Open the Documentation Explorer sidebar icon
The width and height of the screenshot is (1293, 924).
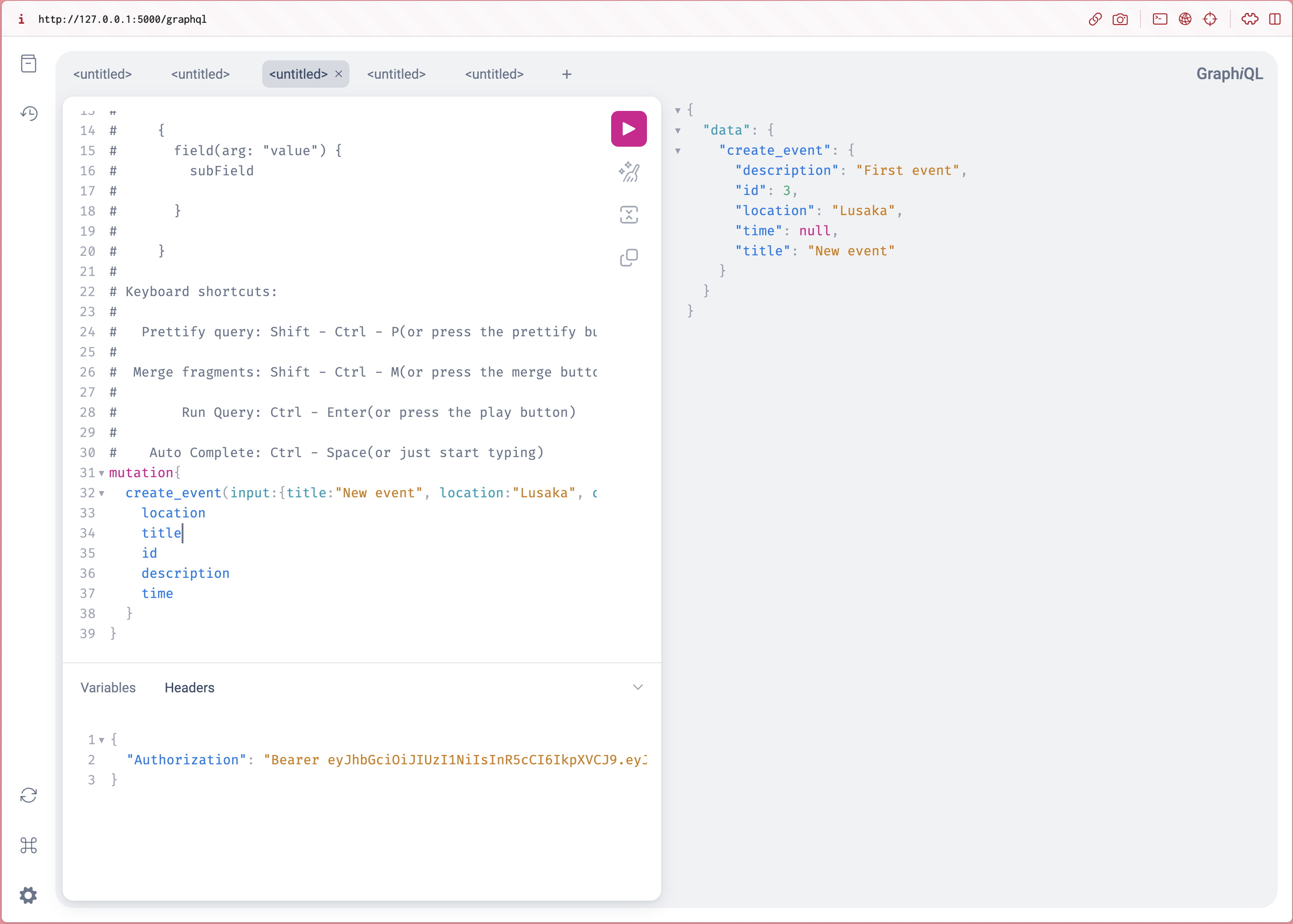tap(29, 63)
